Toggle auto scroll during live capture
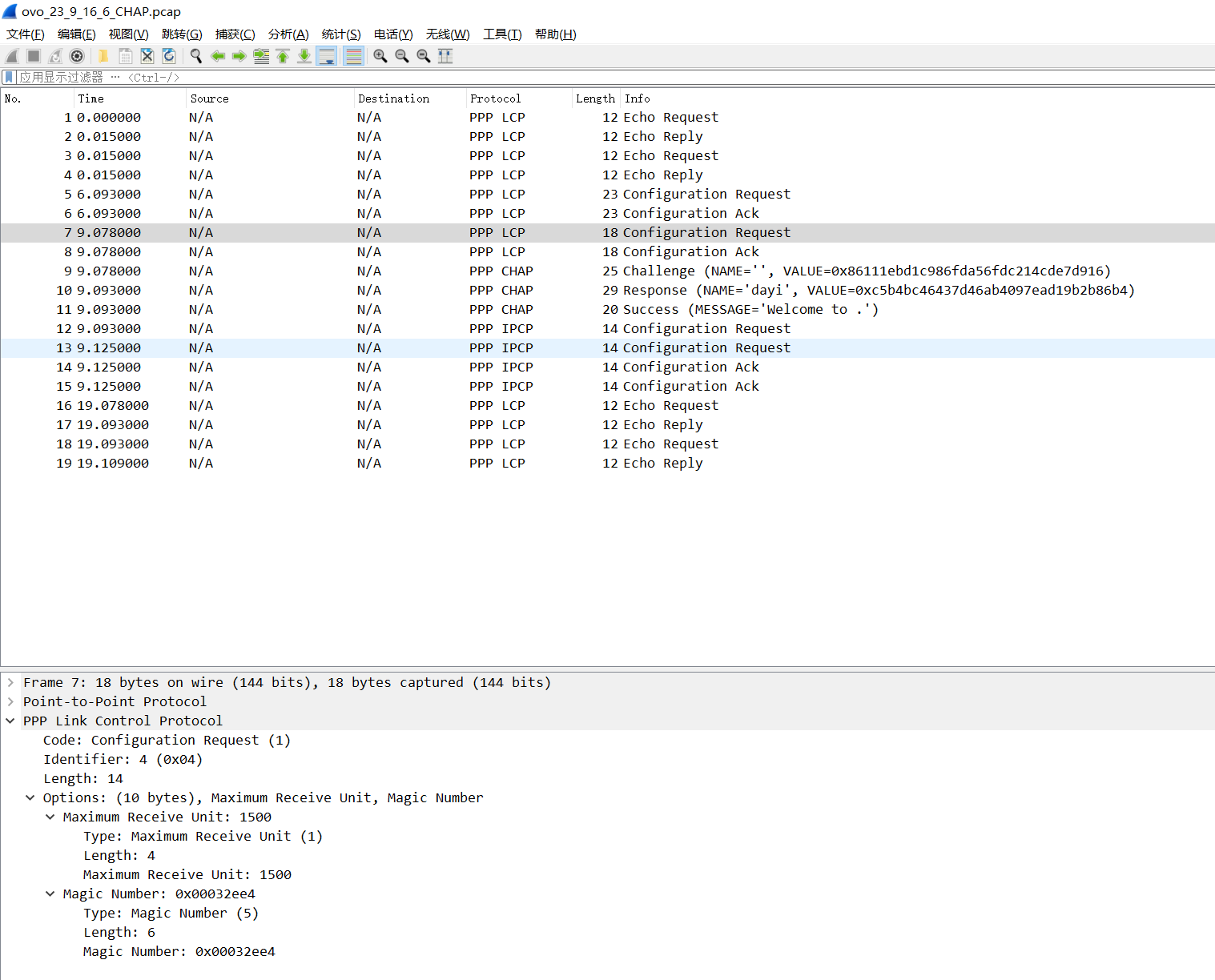Screen dimensions: 1215x980 (x=327, y=56)
